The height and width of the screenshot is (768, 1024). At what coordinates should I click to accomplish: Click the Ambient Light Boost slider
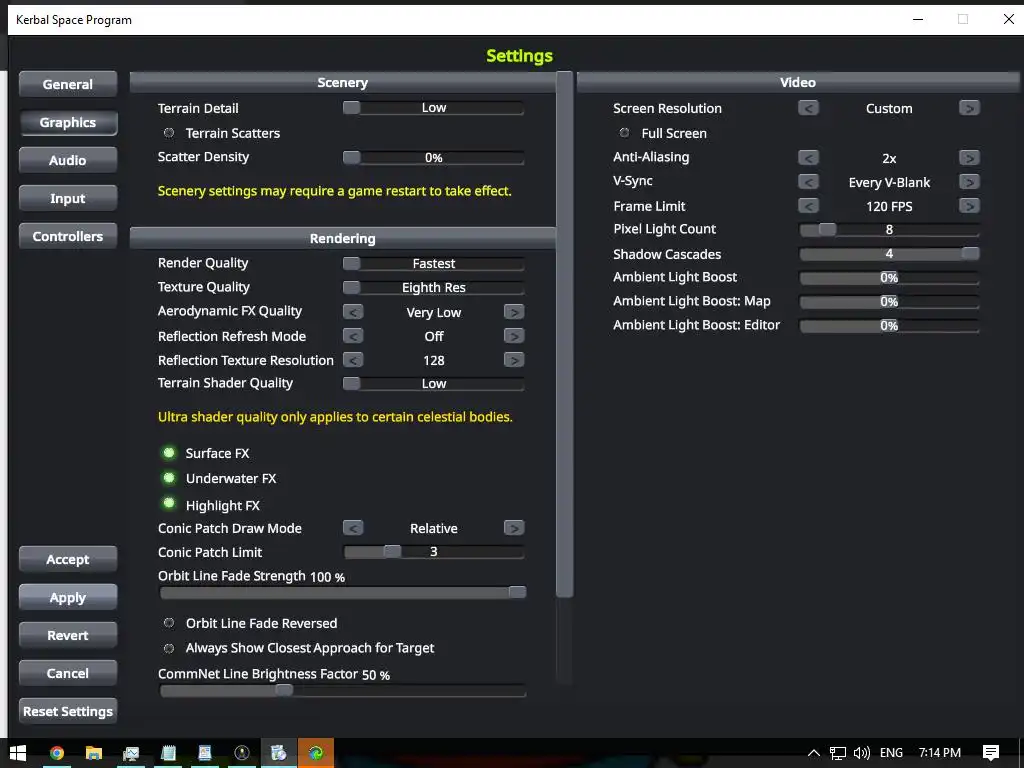[889, 278]
